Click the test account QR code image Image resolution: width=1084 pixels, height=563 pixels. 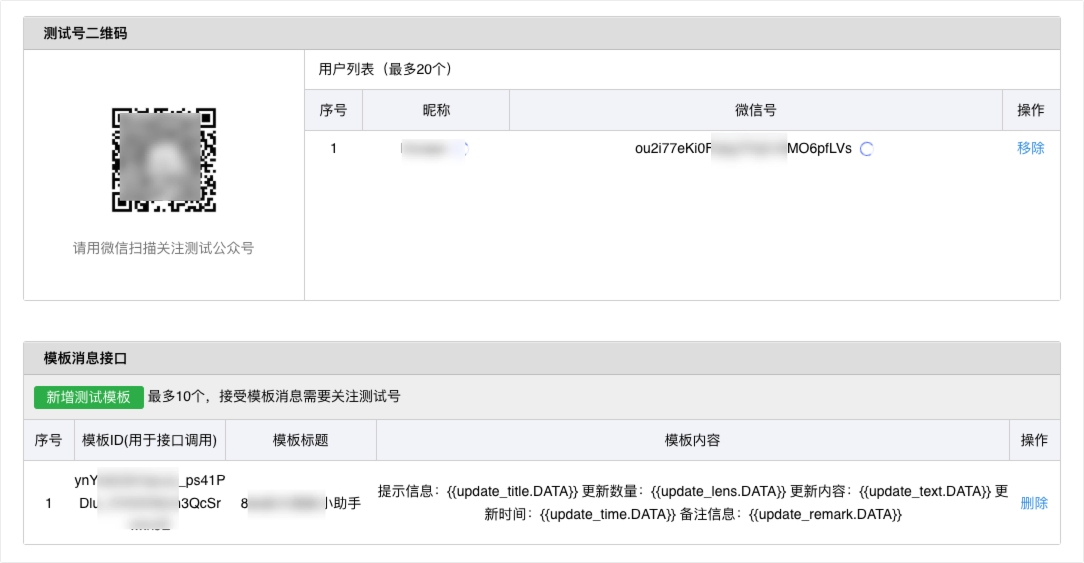pyautogui.click(x=164, y=160)
